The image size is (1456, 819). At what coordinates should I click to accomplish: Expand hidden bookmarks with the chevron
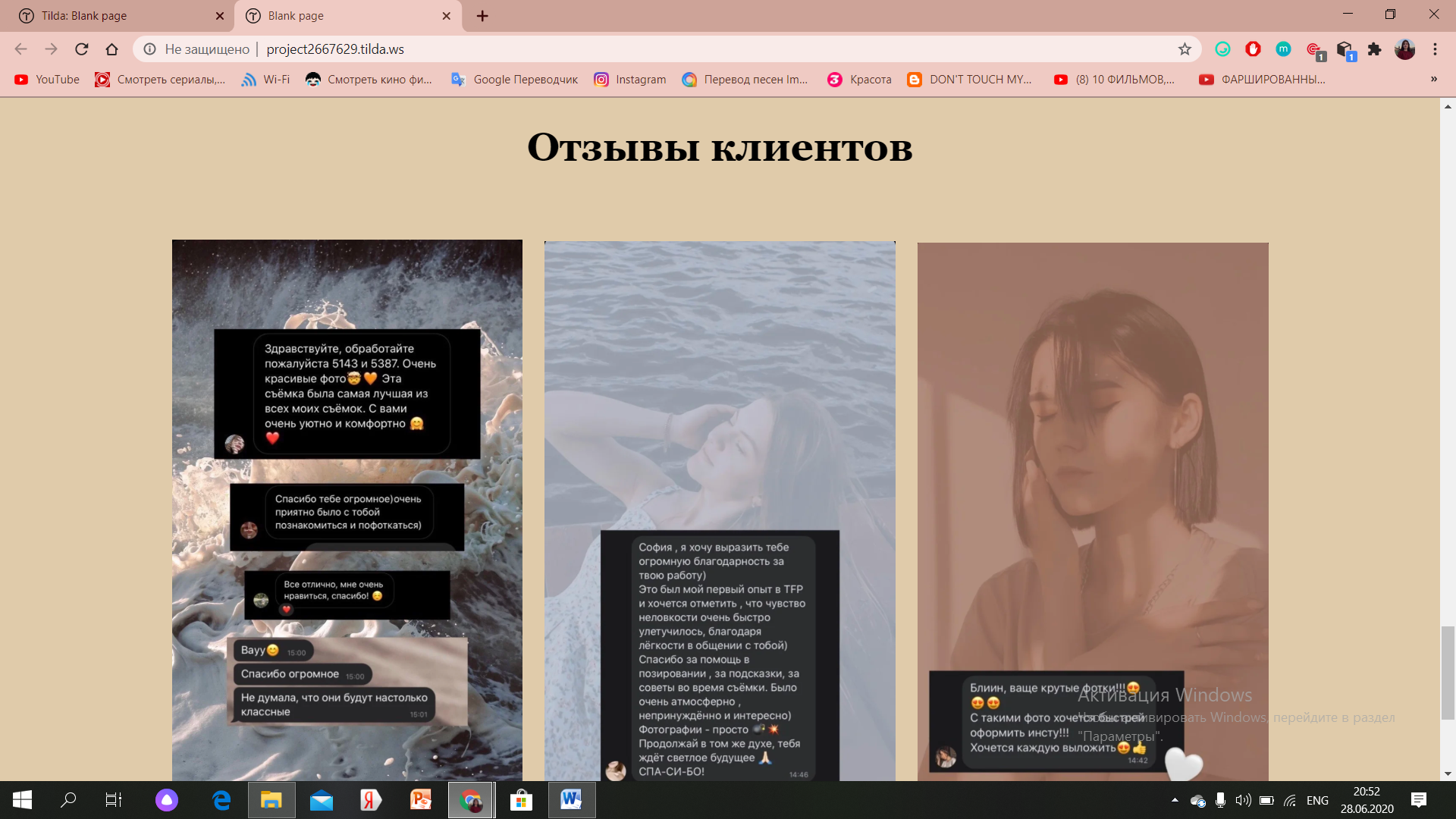click(1433, 79)
